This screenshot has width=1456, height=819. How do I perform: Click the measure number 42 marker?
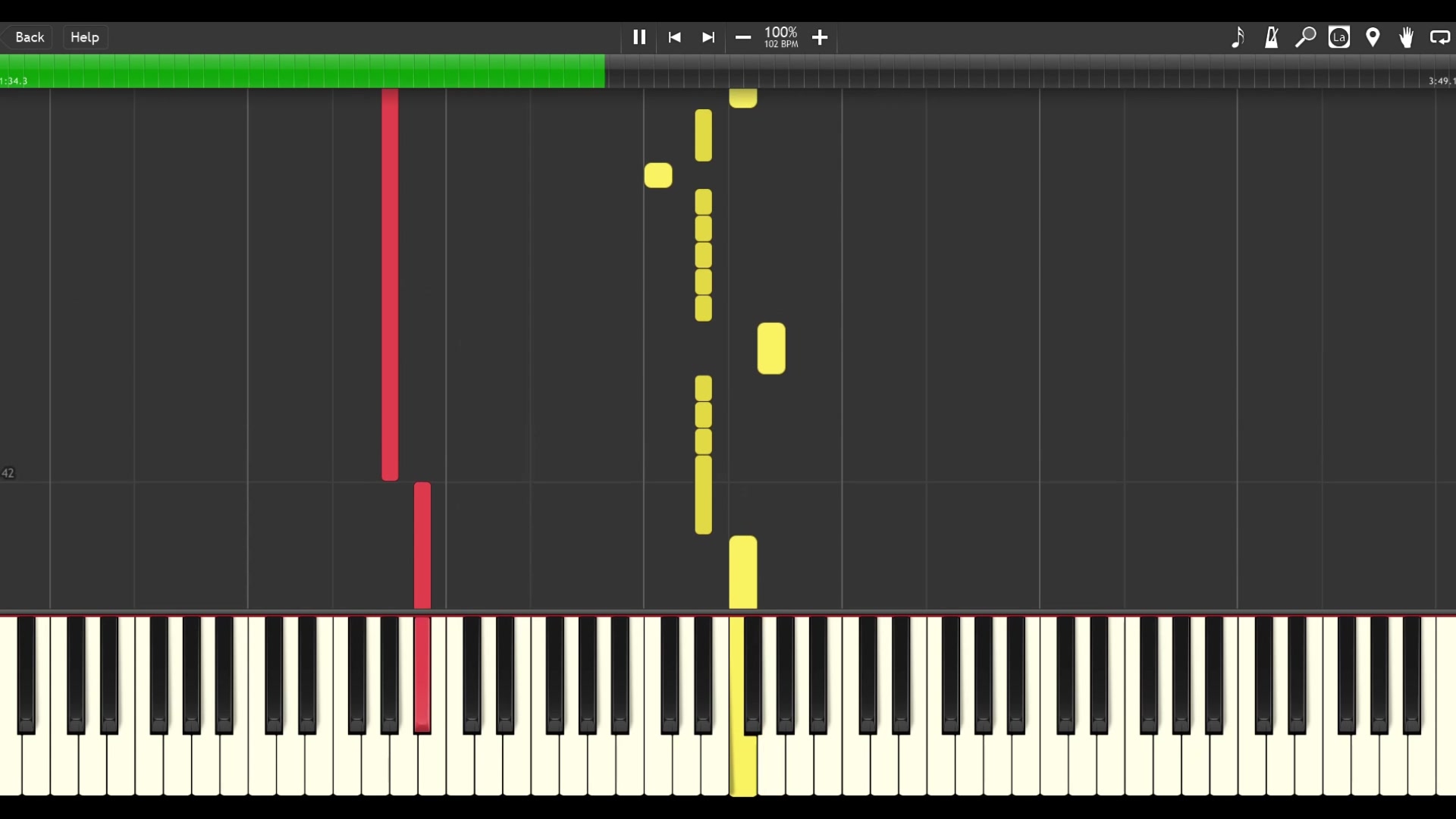pos(8,473)
